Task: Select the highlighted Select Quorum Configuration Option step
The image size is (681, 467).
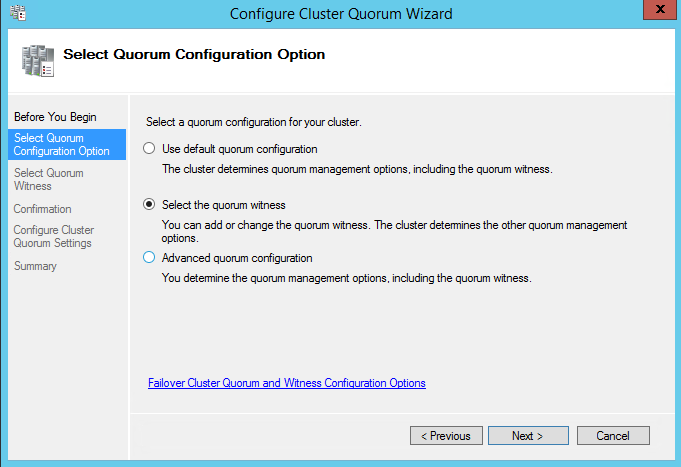Action: coord(67,144)
